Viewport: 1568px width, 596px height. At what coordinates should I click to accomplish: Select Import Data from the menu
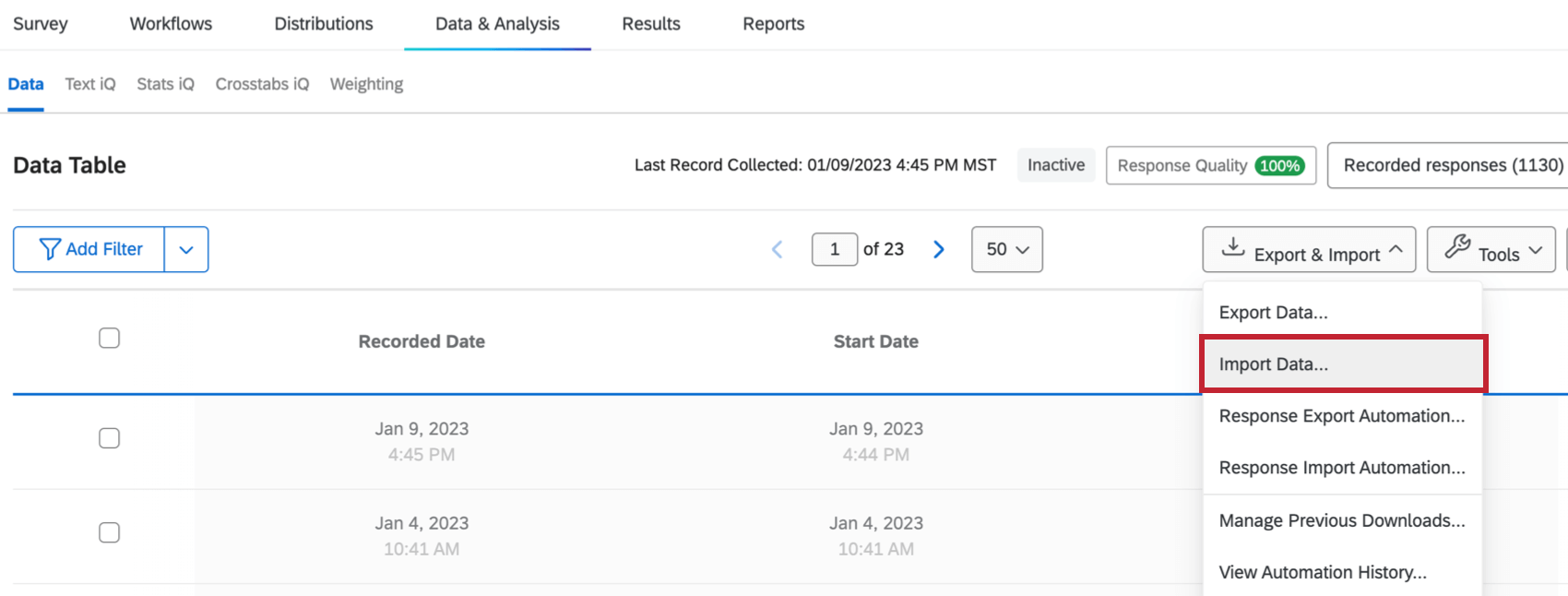[x=1274, y=364]
